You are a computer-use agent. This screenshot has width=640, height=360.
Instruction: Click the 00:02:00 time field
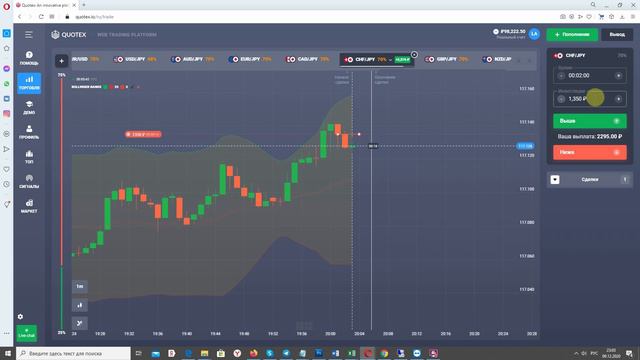590,76
